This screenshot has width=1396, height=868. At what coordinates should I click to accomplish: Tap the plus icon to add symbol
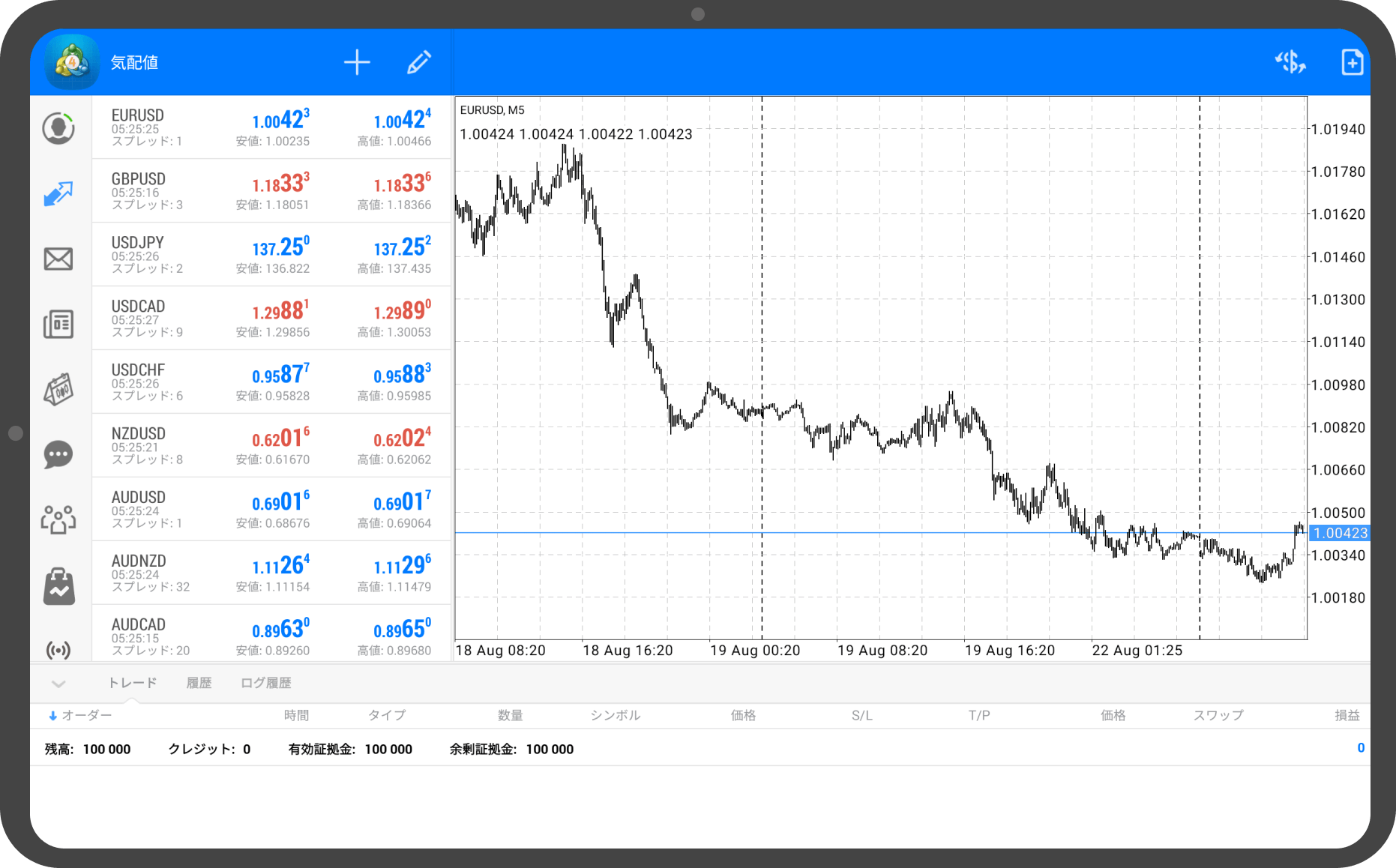tap(357, 63)
